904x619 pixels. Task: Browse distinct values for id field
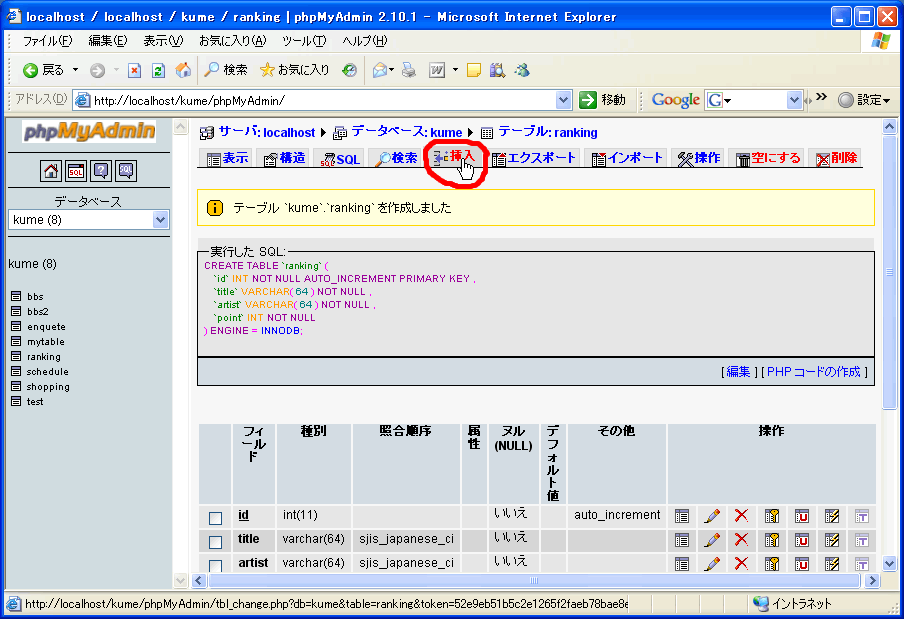(x=681, y=516)
